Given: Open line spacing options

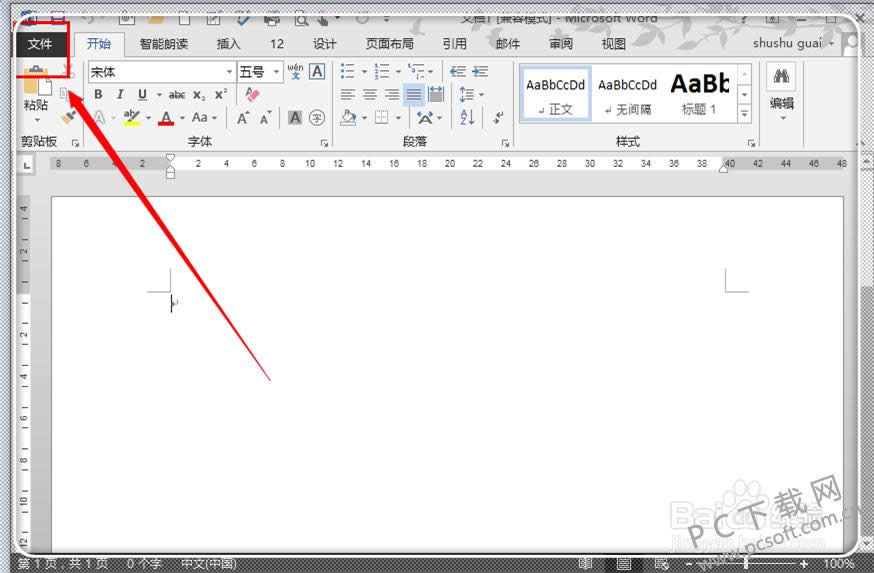Looking at the screenshot, I should [471, 94].
